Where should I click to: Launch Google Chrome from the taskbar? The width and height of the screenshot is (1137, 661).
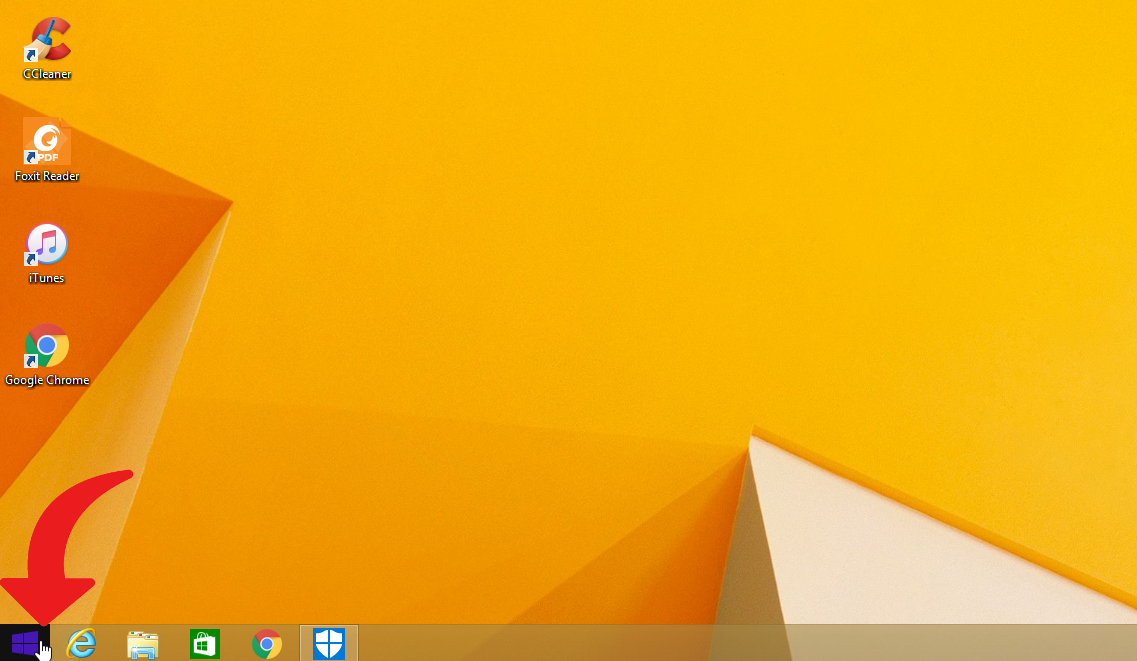point(267,644)
